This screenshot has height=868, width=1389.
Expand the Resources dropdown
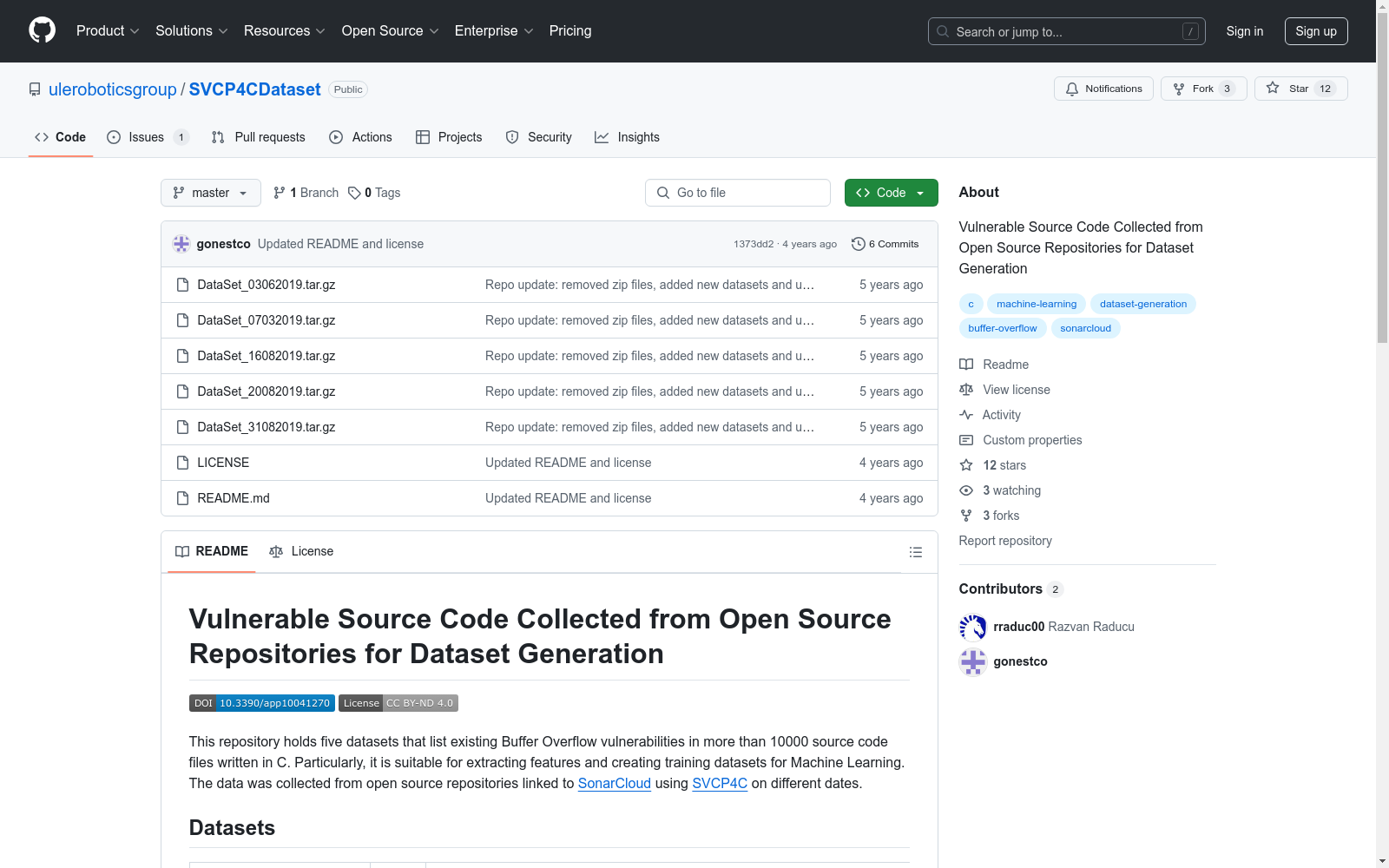click(285, 31)
